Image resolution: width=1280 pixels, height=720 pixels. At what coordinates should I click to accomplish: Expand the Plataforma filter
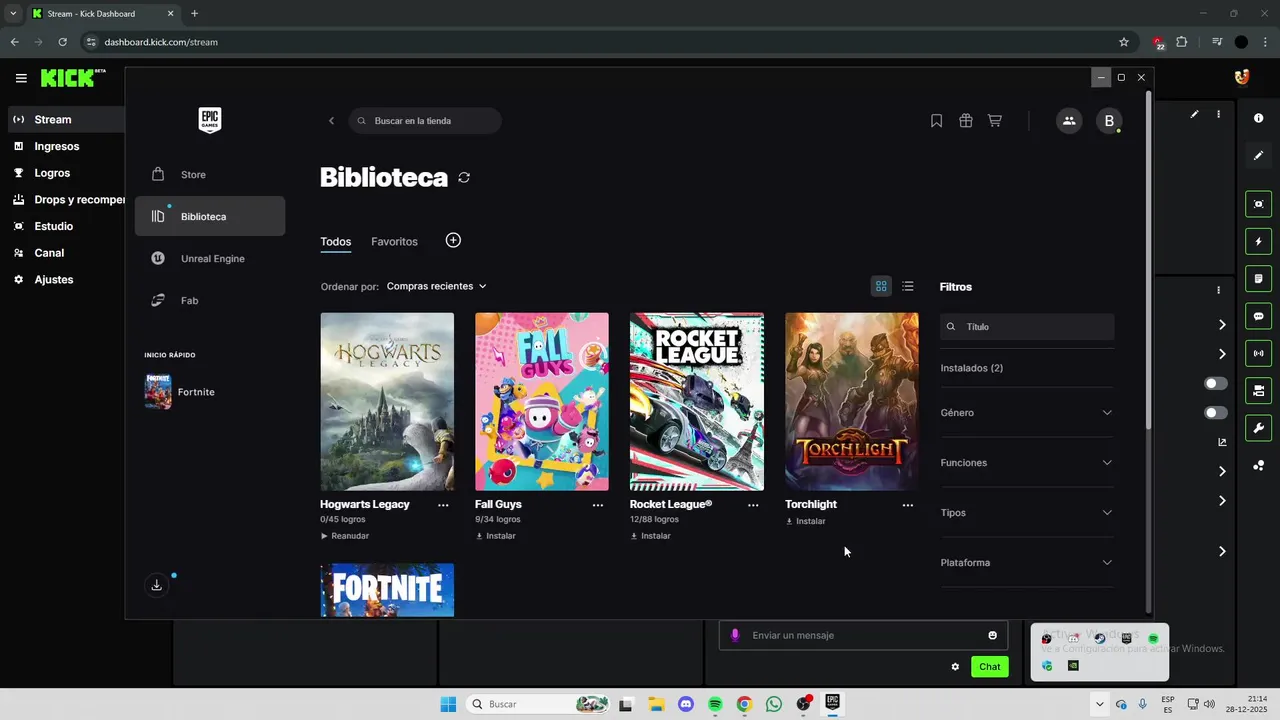[x=1026, y=563]
